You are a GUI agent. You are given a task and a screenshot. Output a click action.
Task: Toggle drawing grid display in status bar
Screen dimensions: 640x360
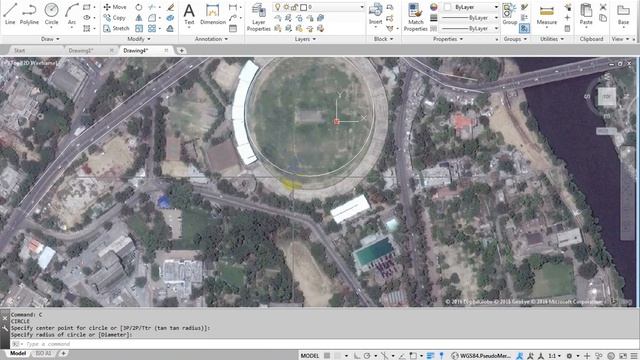coord(327,356)
